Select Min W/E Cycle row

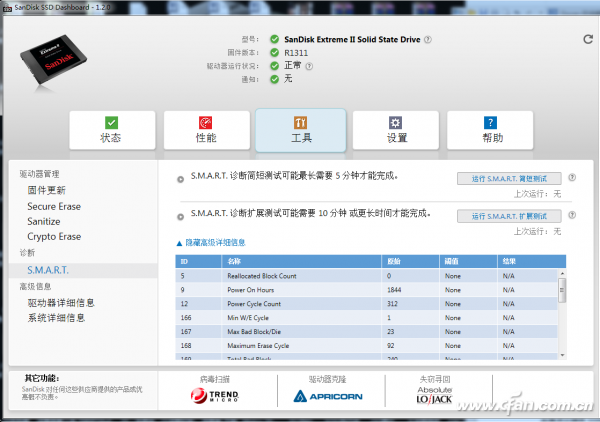point(367,318)
